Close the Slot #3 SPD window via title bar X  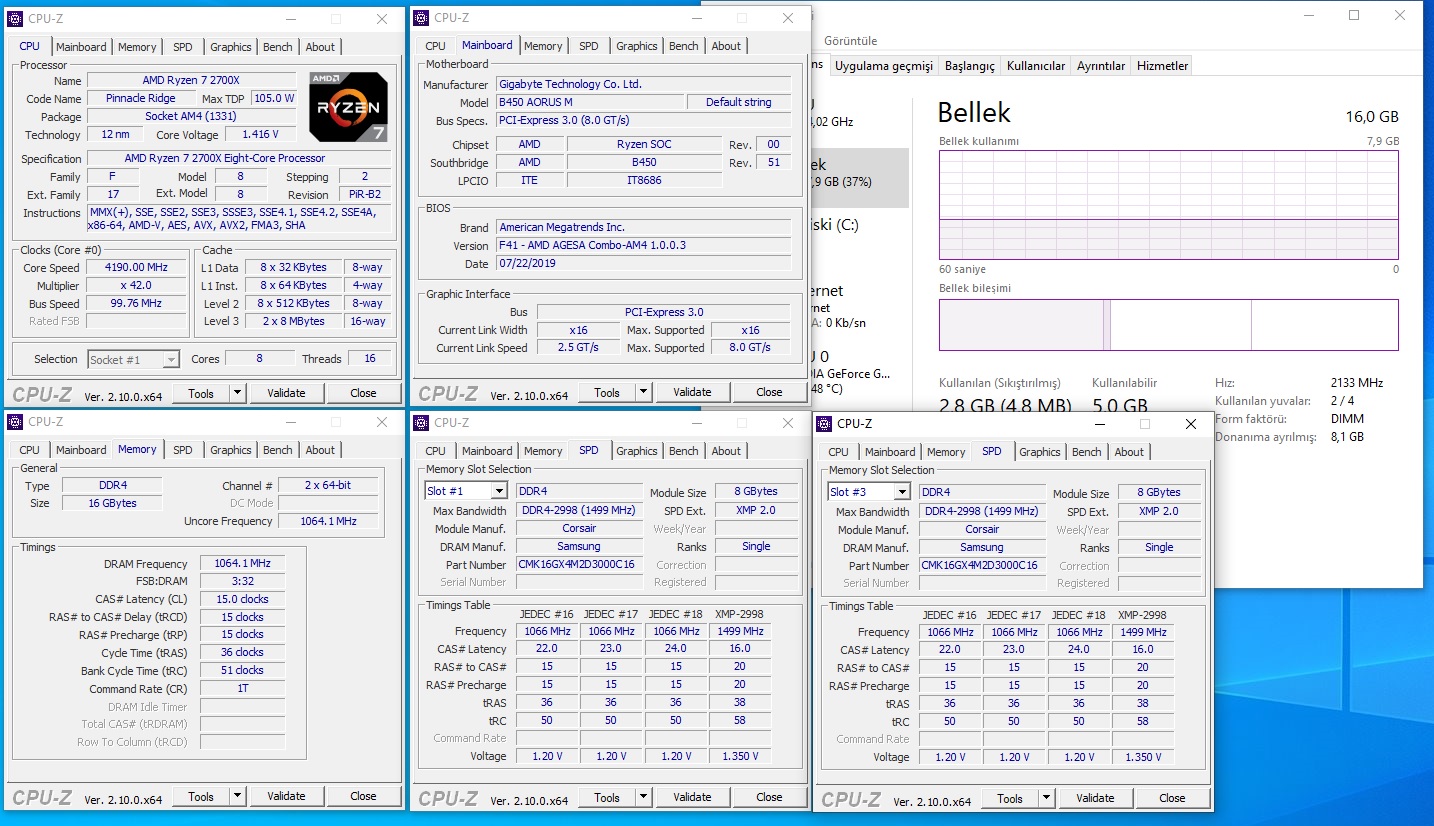(1191, 424)
